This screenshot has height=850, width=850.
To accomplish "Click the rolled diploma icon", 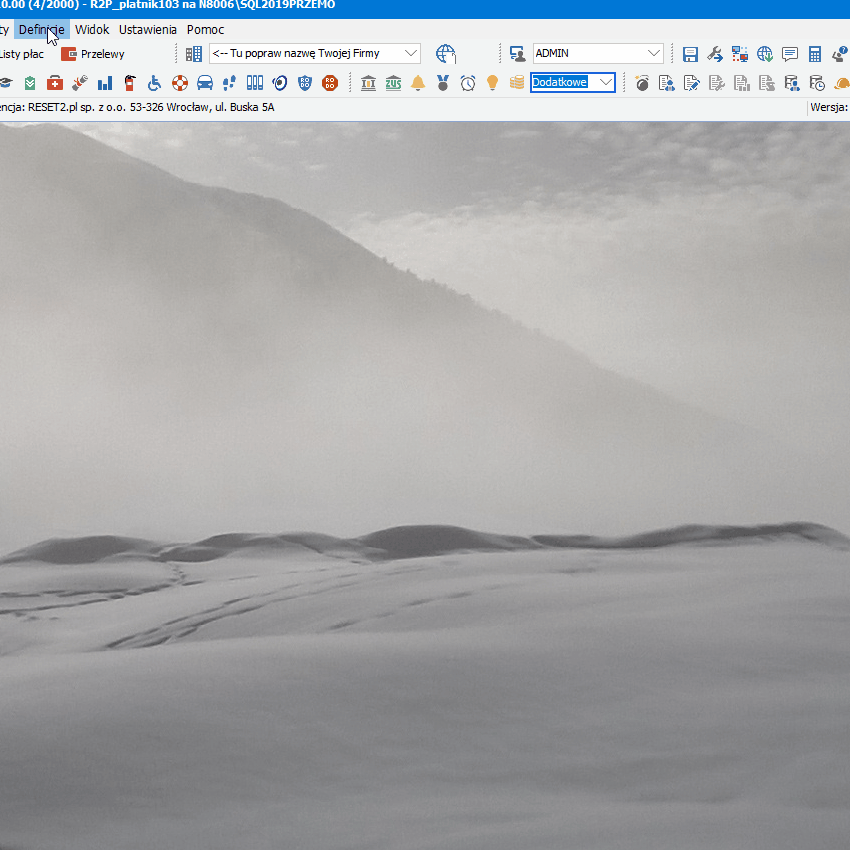I will (x=80, y=83).
